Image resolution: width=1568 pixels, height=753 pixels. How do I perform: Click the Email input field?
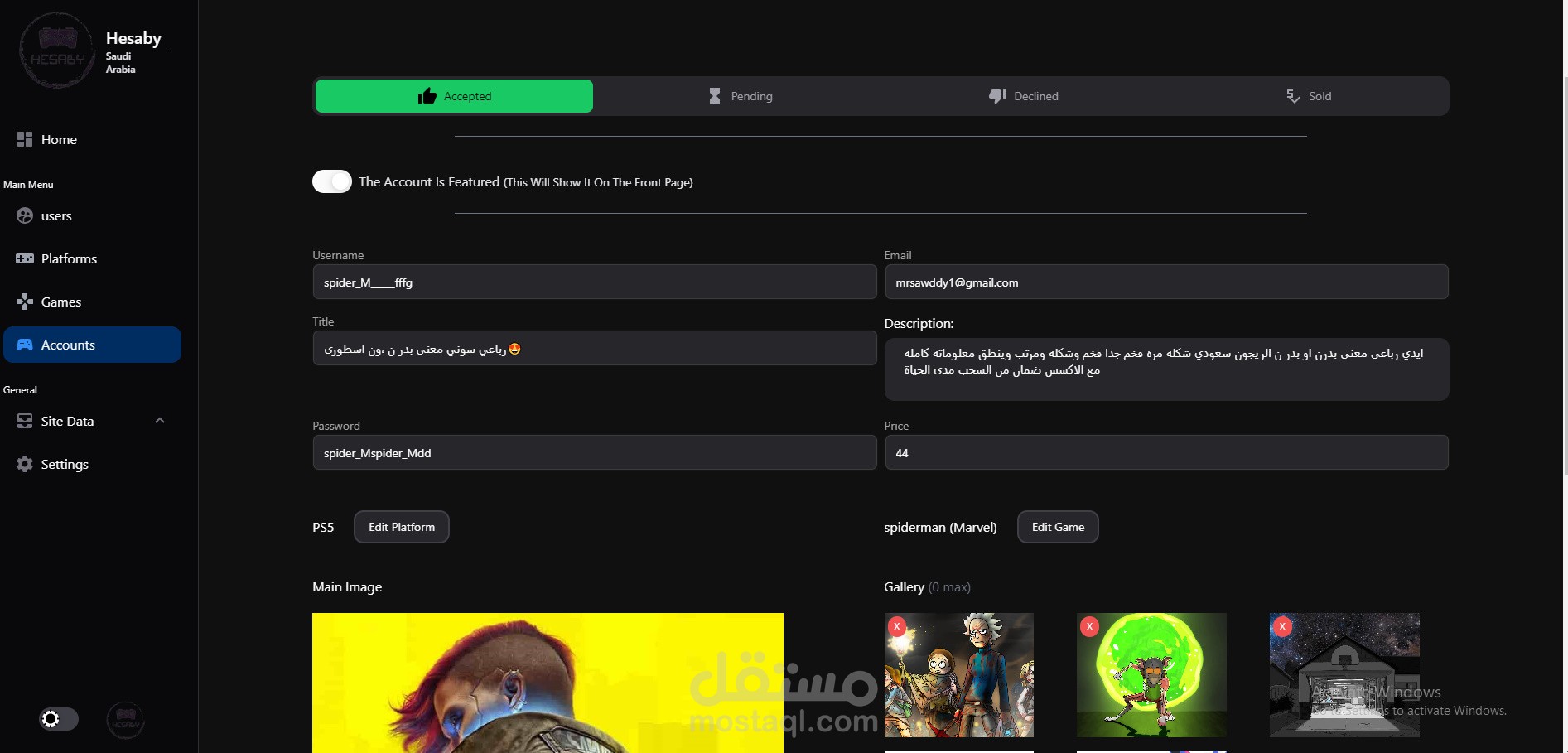(x=1166, y=282)
